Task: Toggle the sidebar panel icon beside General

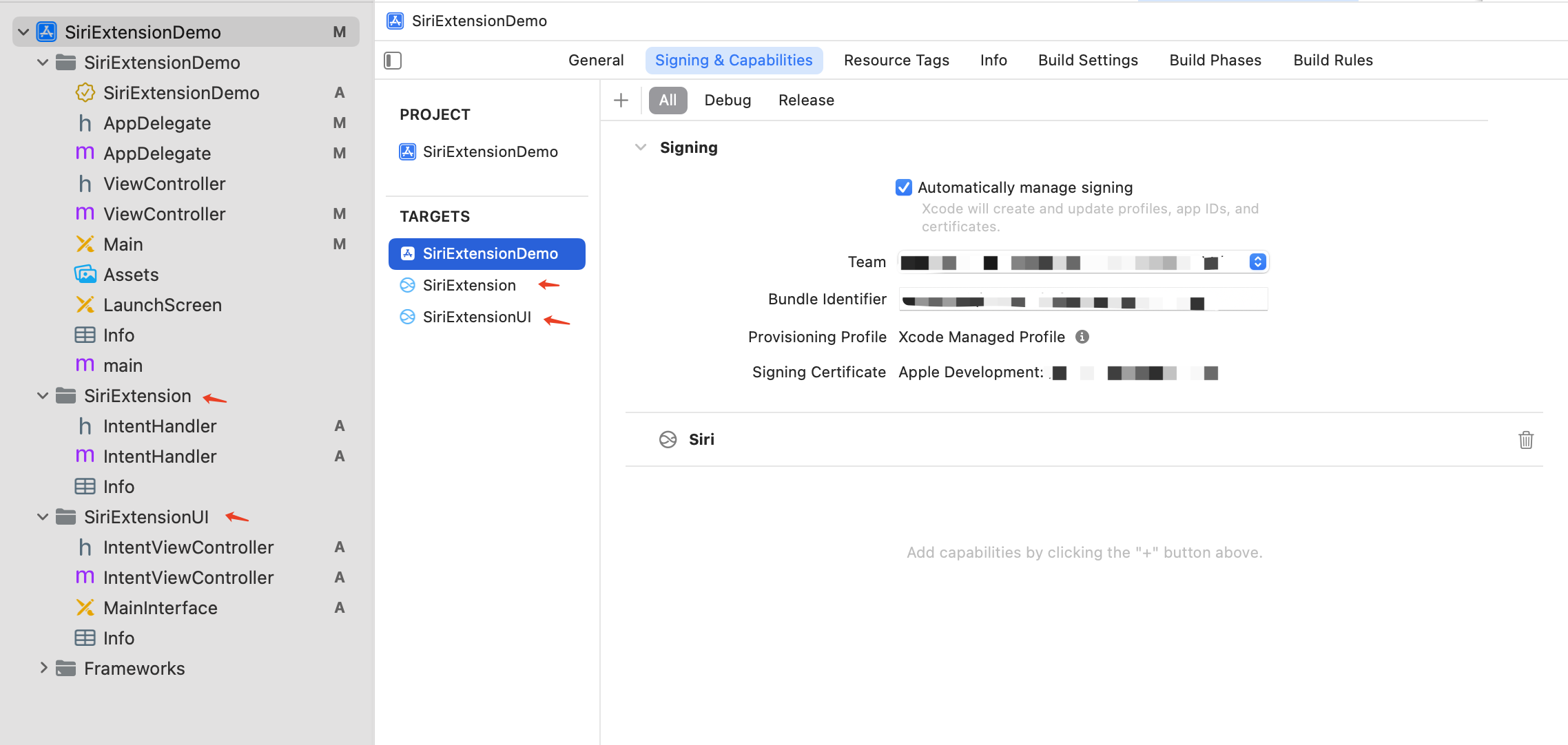Action: pos(393,61)
